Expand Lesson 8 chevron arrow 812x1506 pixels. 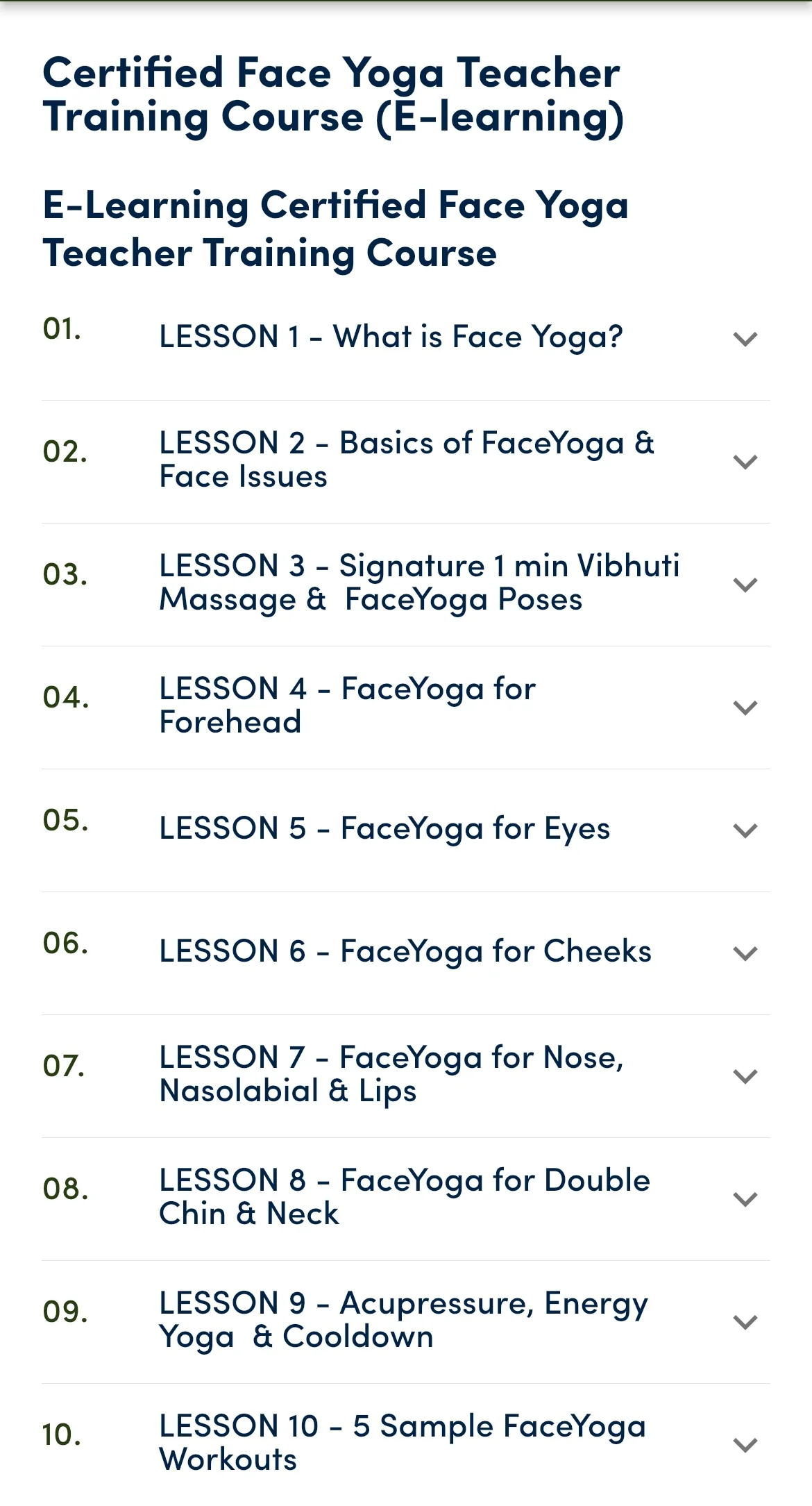click(745, 1199)
